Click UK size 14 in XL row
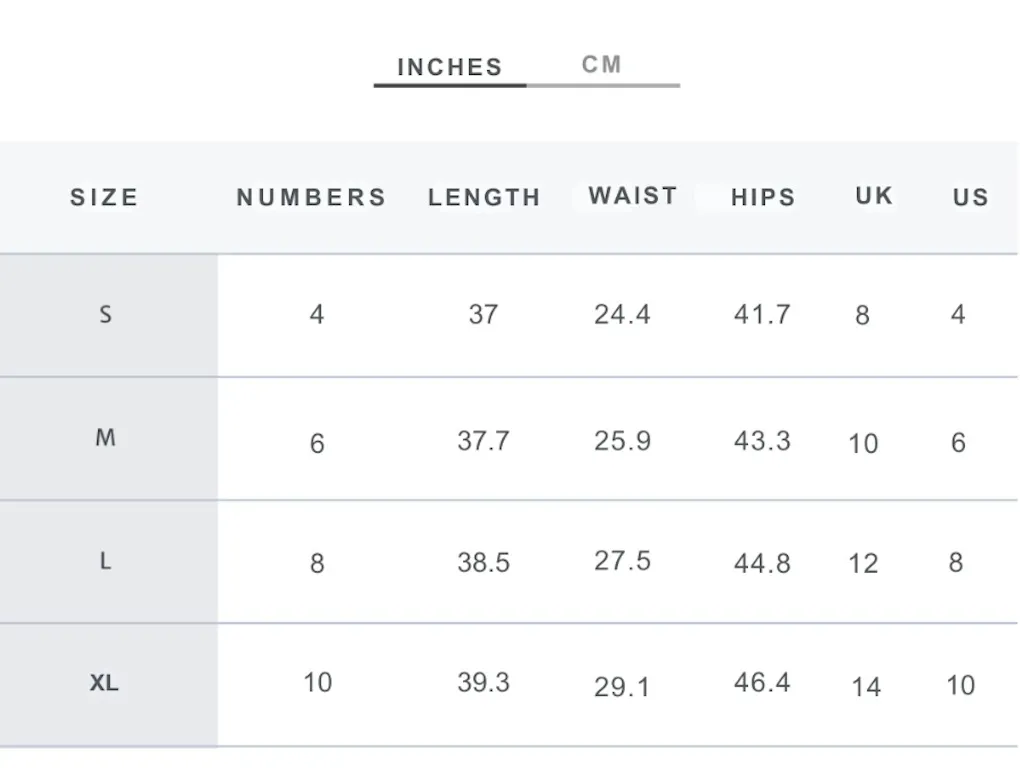Image resolution: width=1020 pixels, height=782 pixels. pos(866,687)
